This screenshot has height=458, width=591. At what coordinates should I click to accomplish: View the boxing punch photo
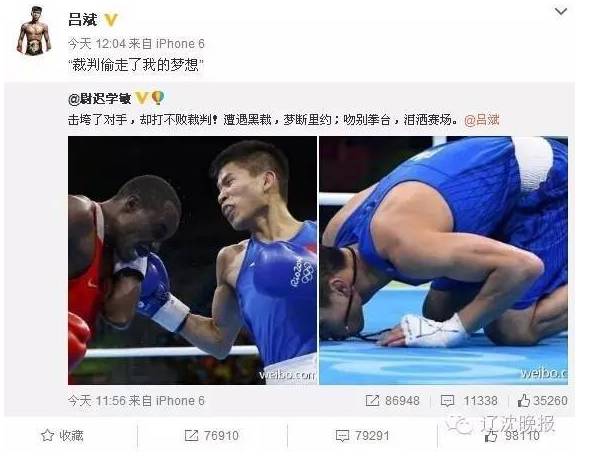(x=192, y=260)
